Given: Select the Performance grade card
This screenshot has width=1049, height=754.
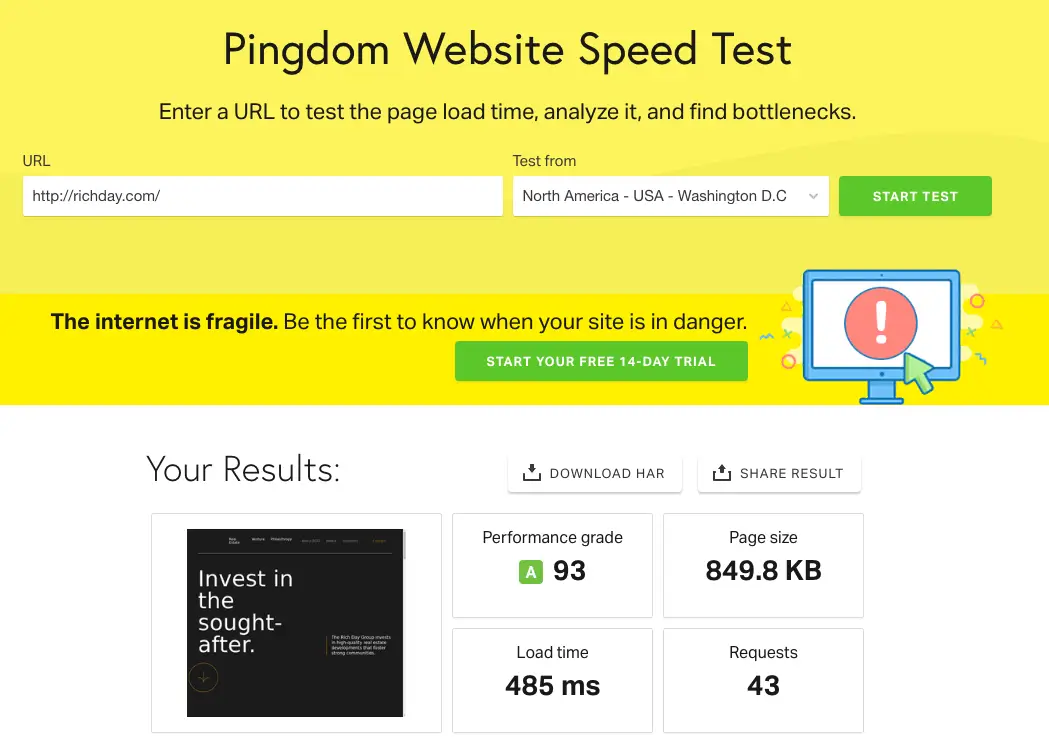Looking at the screenshot, I should click(552, 565).
